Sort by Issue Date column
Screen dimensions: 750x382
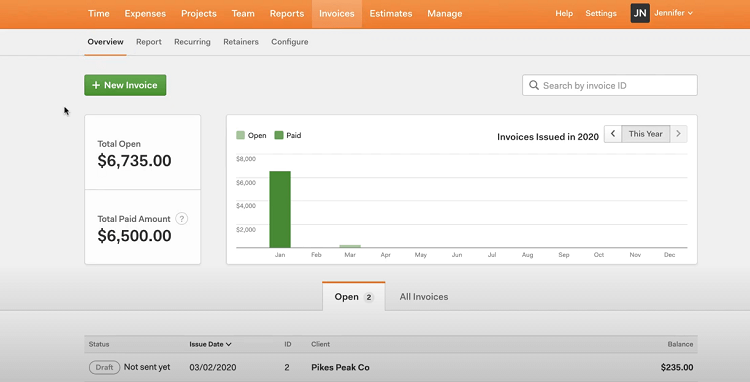[210, 344]
